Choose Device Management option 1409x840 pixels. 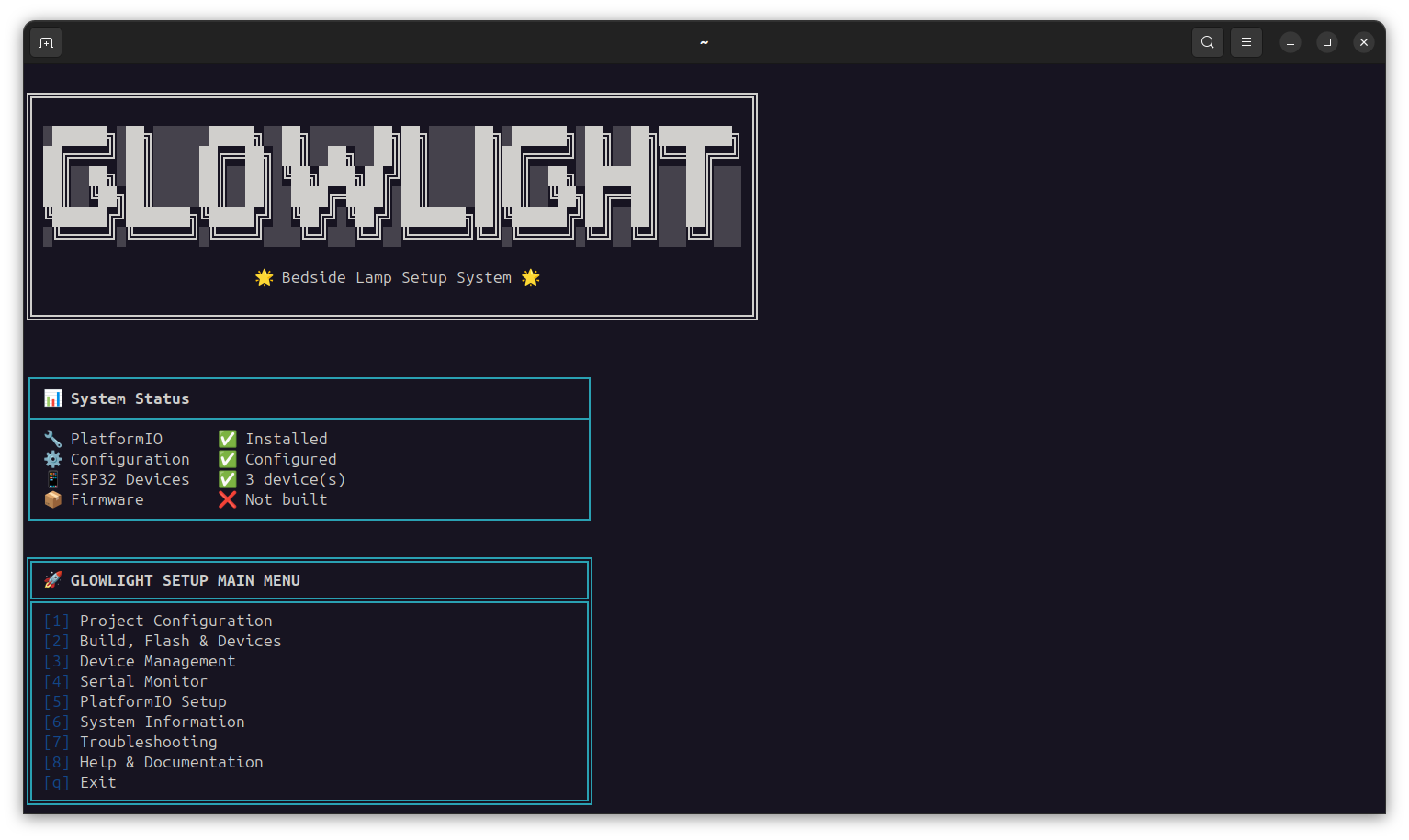pyautogui.click(x=158, y=661)
